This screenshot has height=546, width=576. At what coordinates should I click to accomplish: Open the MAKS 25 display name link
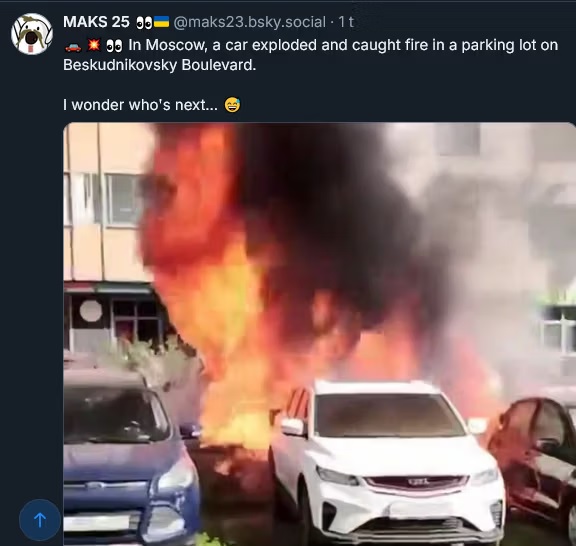tap(96, 22)
